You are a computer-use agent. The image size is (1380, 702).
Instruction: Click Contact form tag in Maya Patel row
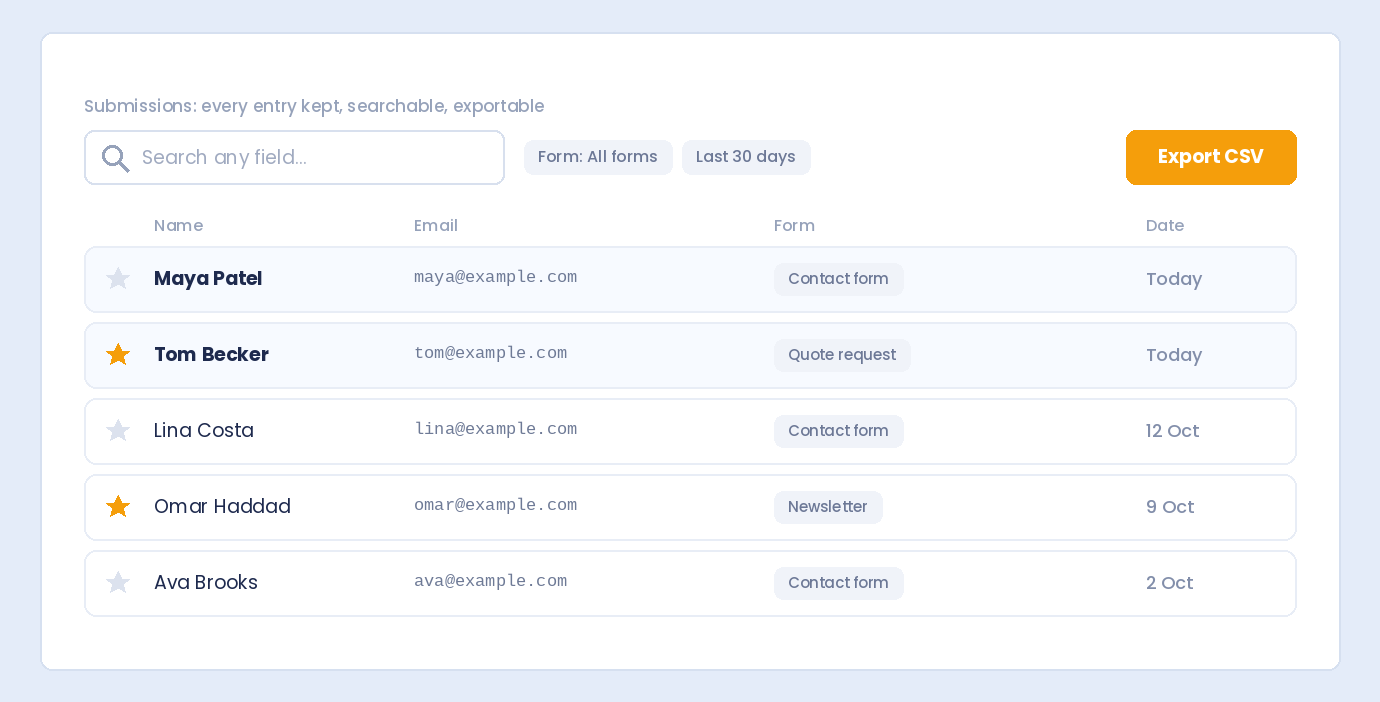point(838,279)
